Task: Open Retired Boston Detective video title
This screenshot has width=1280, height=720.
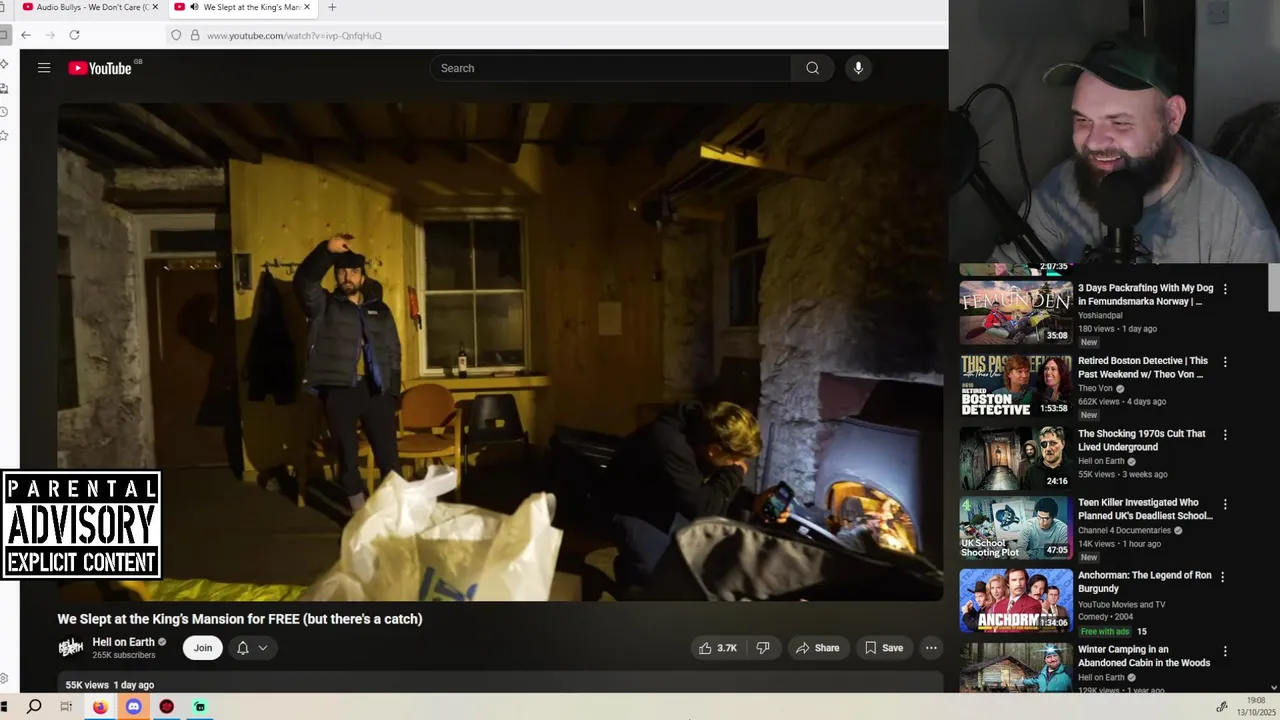Action: [x=1143, y=367]
